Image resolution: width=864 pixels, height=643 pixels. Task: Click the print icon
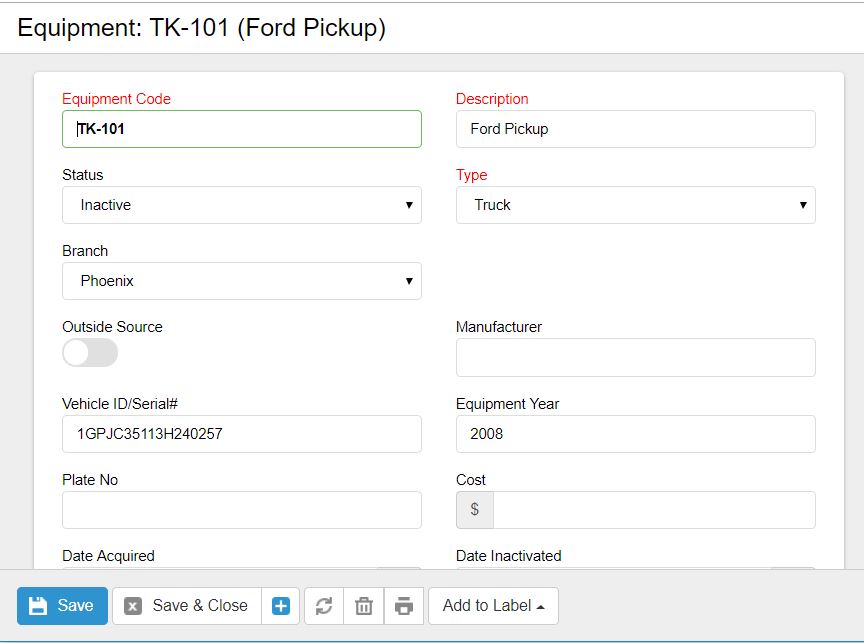404,605
